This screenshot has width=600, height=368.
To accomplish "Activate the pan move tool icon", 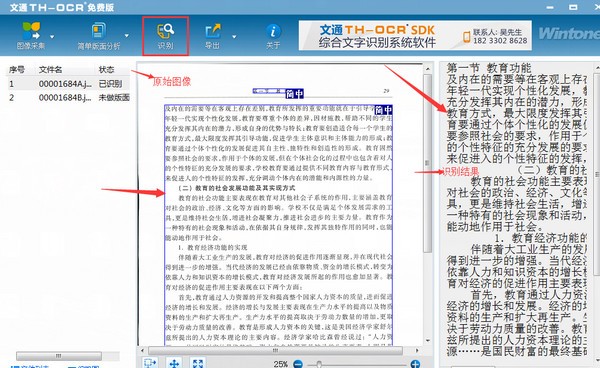I will 174,363.
